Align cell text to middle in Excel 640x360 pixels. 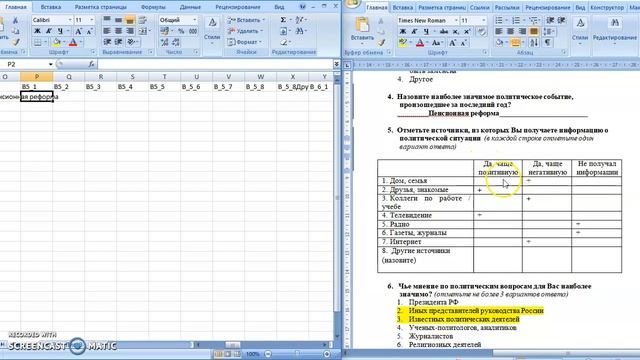point(118,20)
